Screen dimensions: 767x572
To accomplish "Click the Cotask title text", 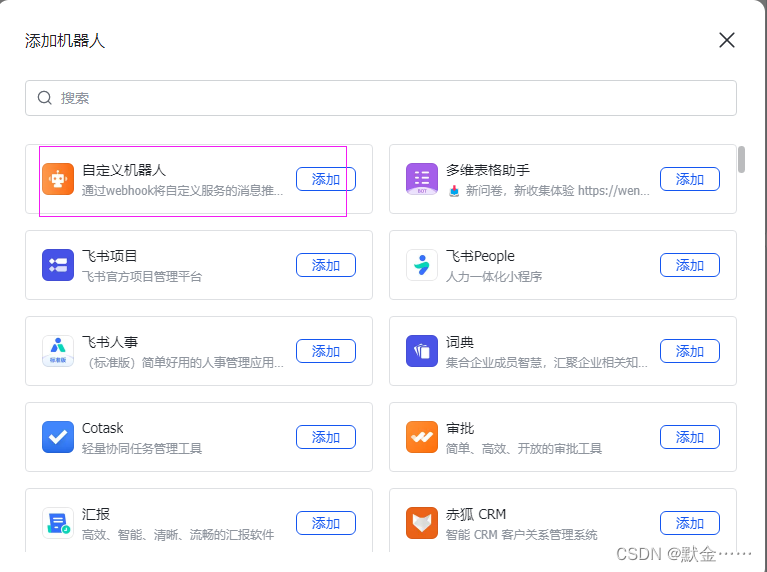I will click(102, 428).
